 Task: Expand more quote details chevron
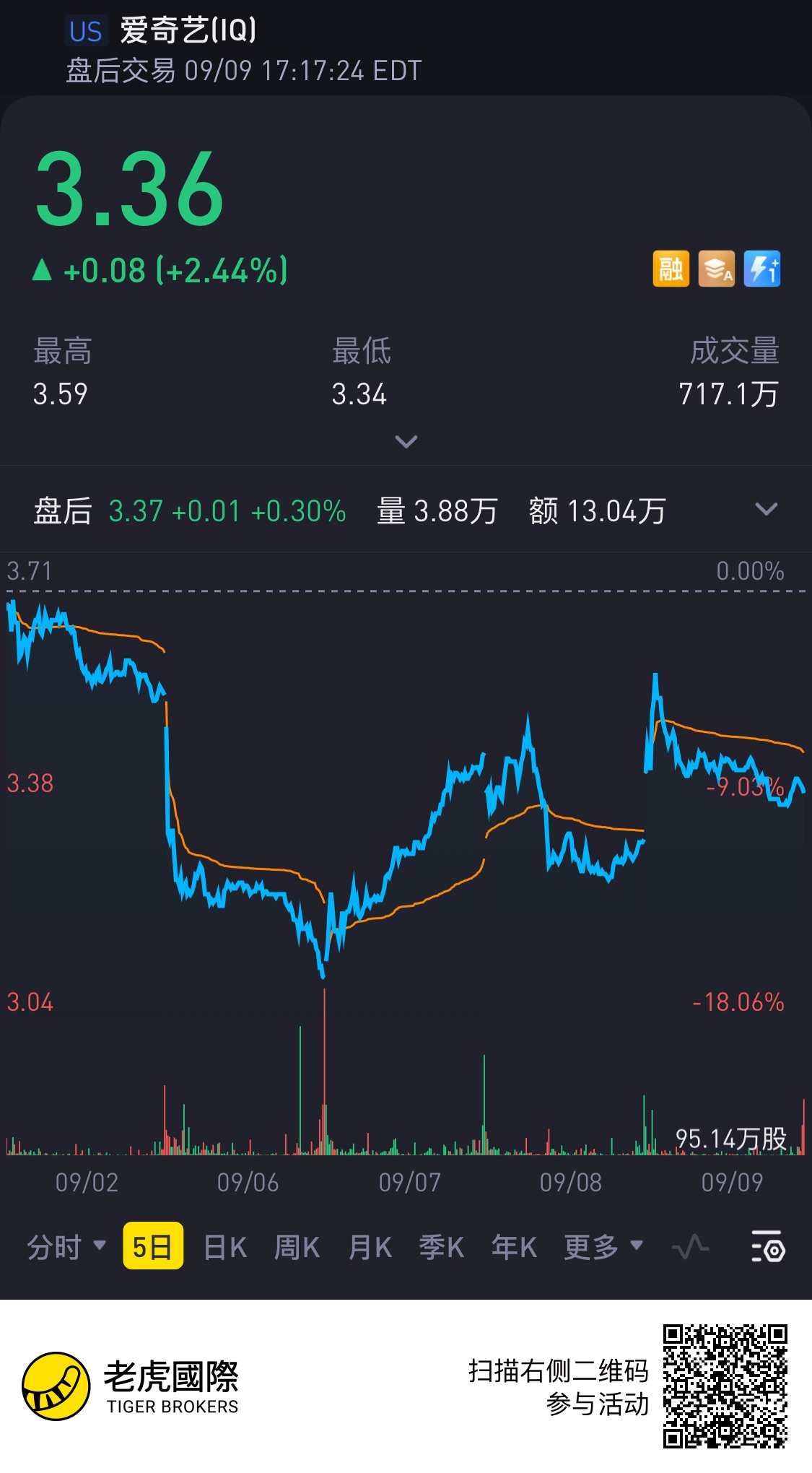pos(406,441)
